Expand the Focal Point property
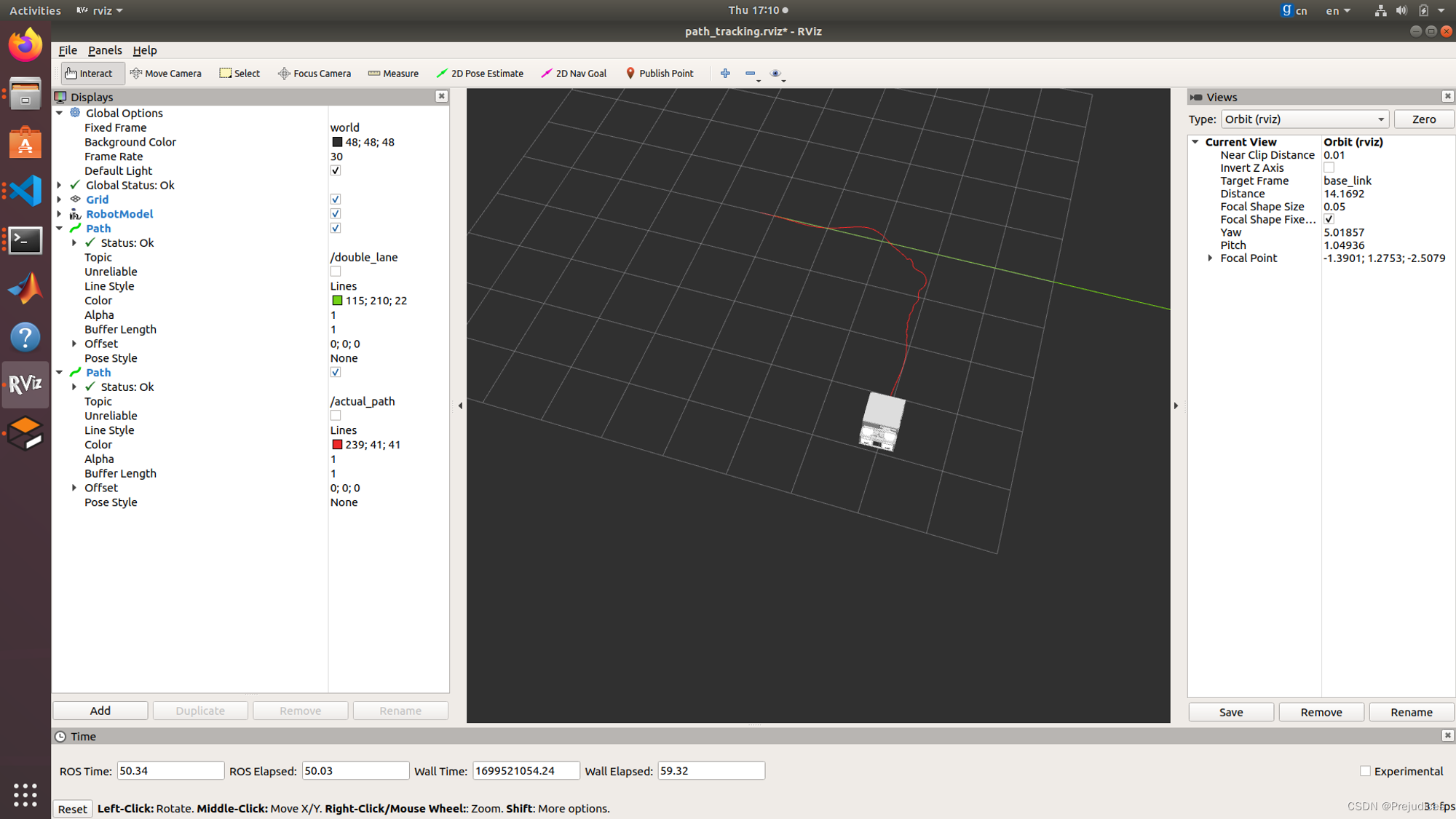 1210,258
